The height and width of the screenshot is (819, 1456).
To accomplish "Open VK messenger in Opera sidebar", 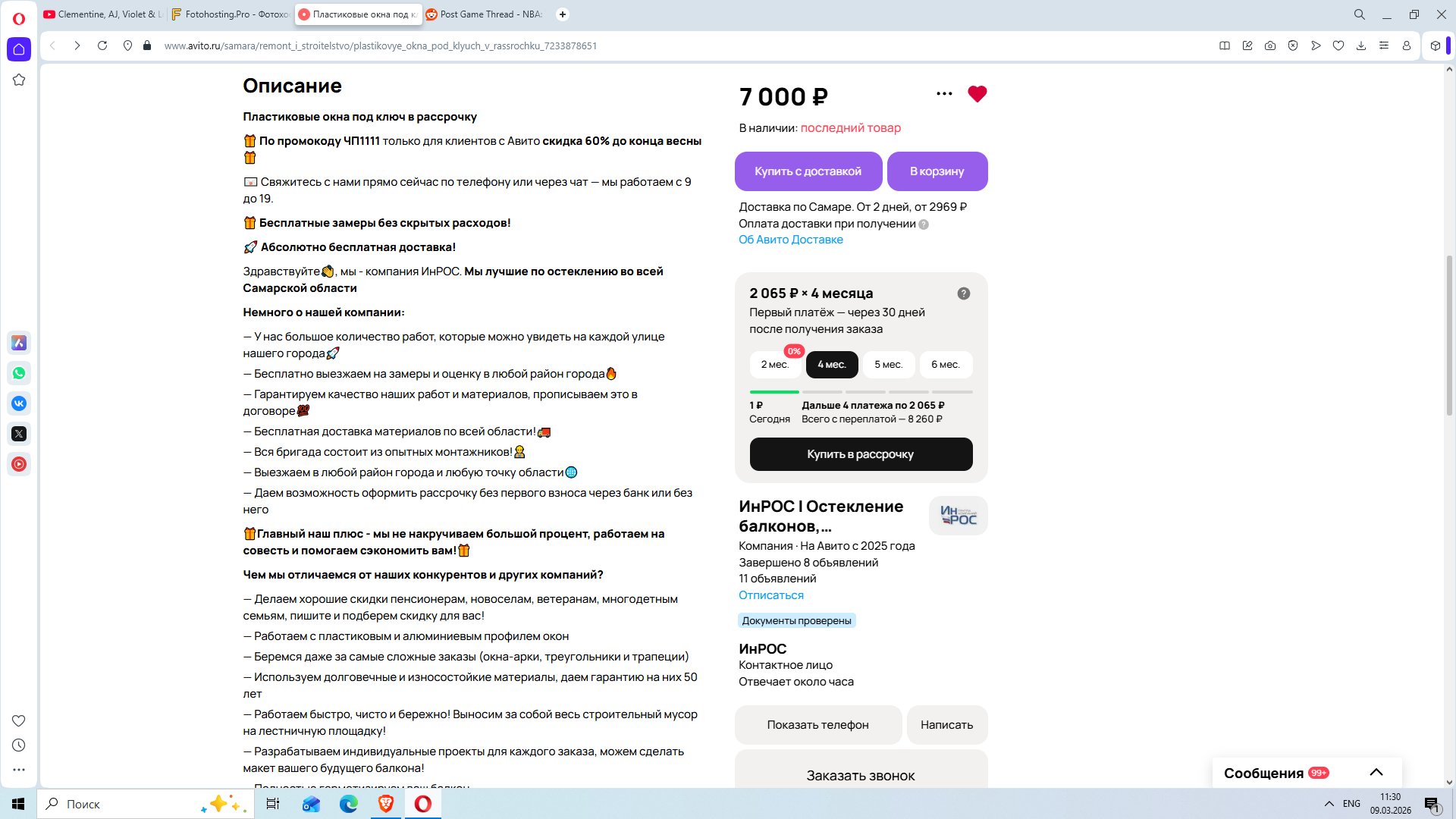I will (19, 403).
